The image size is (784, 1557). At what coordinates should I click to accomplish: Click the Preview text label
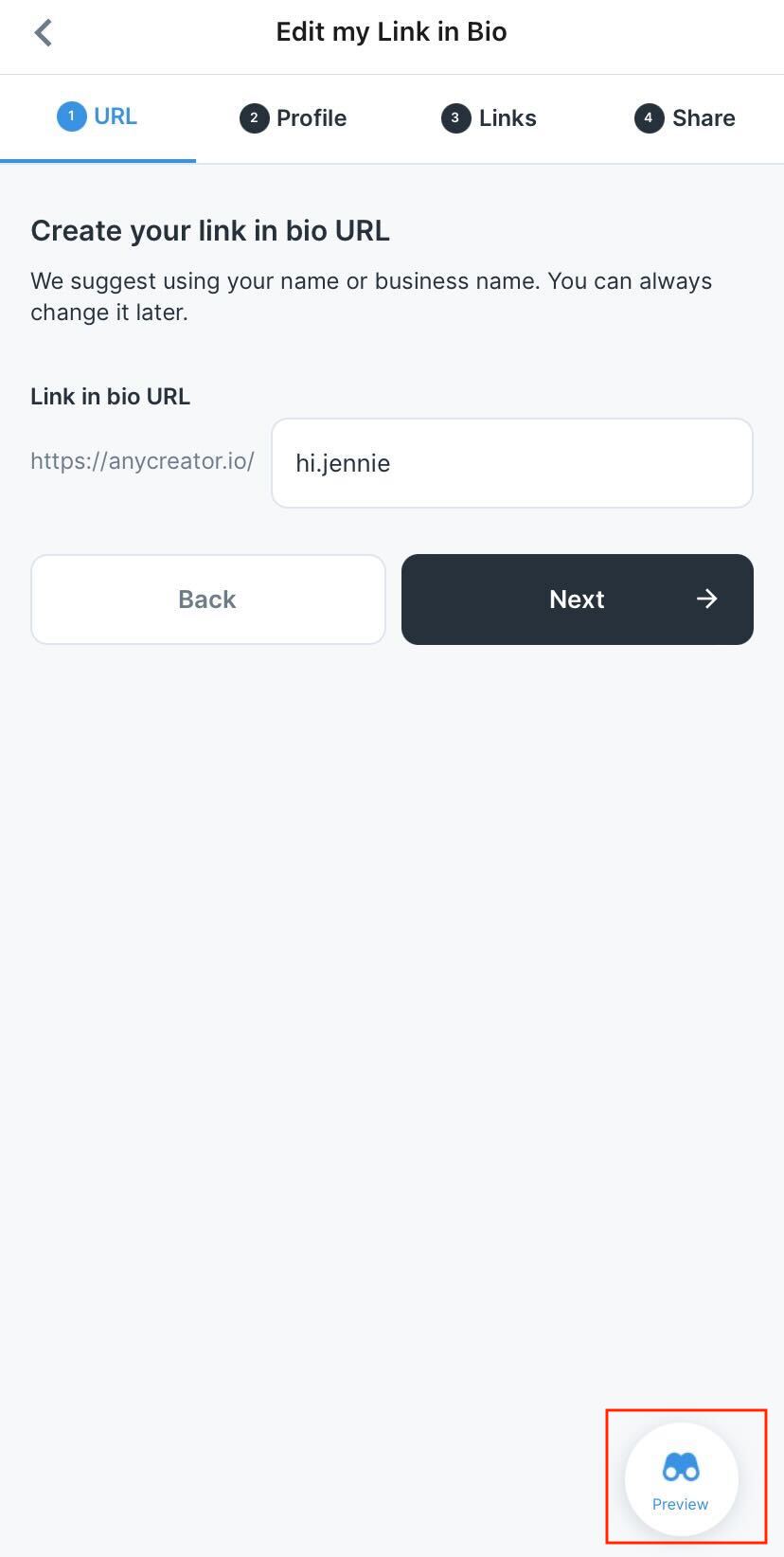coord(680,1504)
